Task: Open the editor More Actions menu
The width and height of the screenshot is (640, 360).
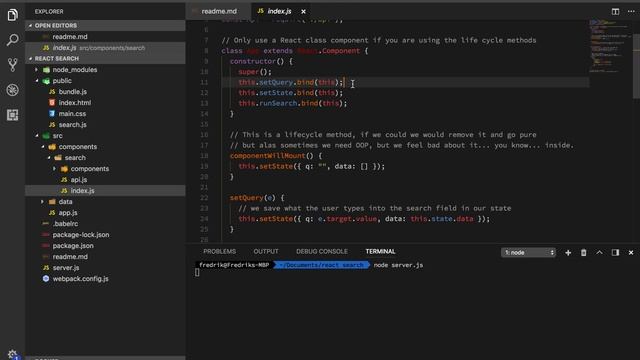Action: tap(631, 11)
